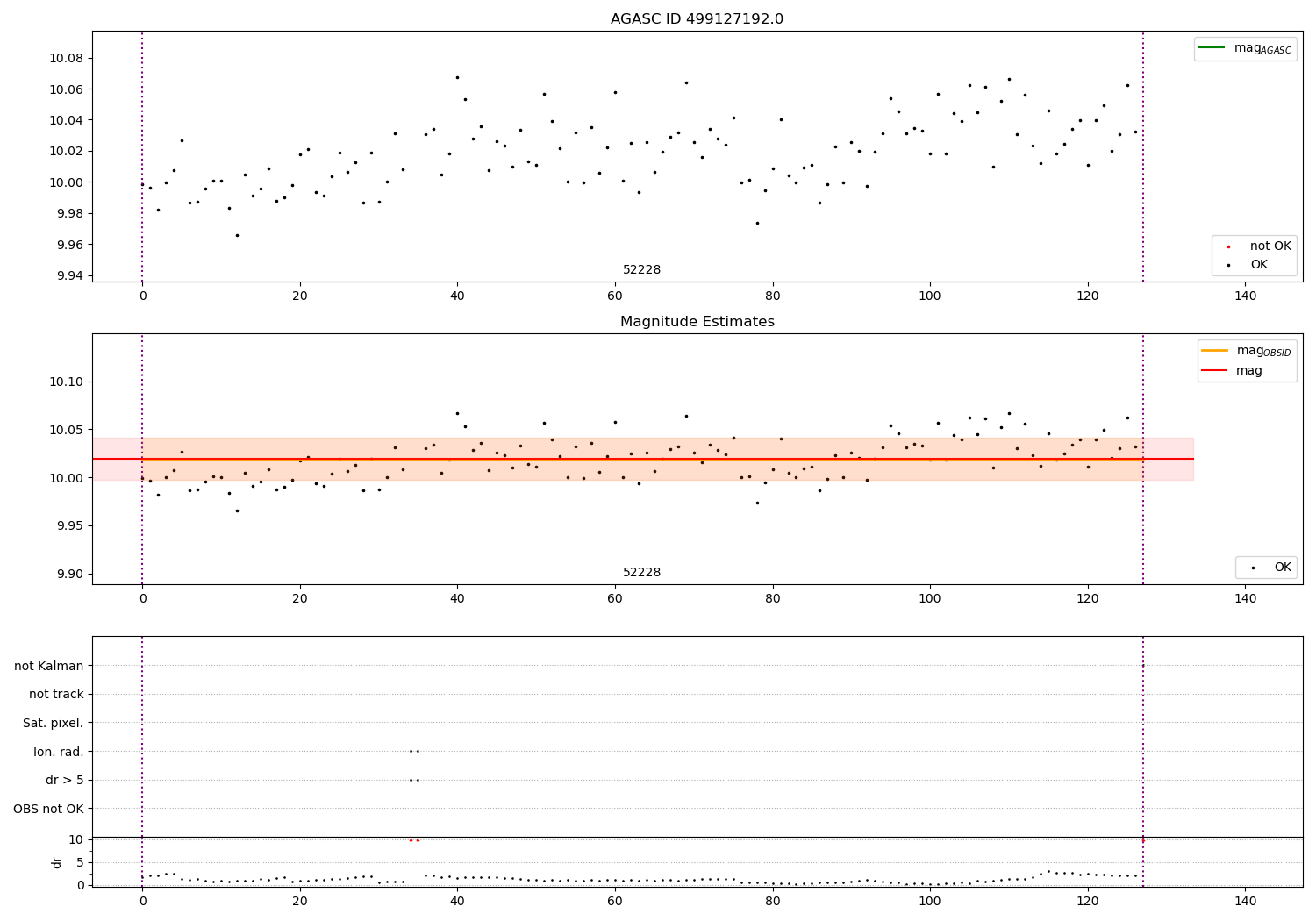
Task: Click the x-axis tick '80' in the dr plot
Action: pos(772,903)
